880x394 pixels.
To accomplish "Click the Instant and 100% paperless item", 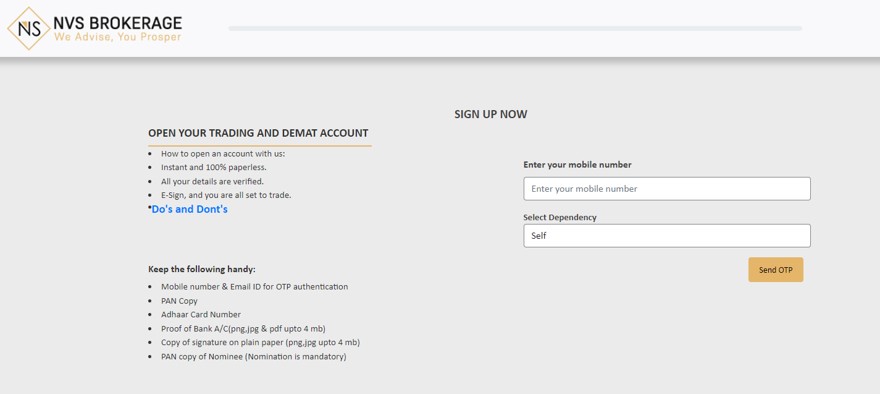I will (213, 167).
